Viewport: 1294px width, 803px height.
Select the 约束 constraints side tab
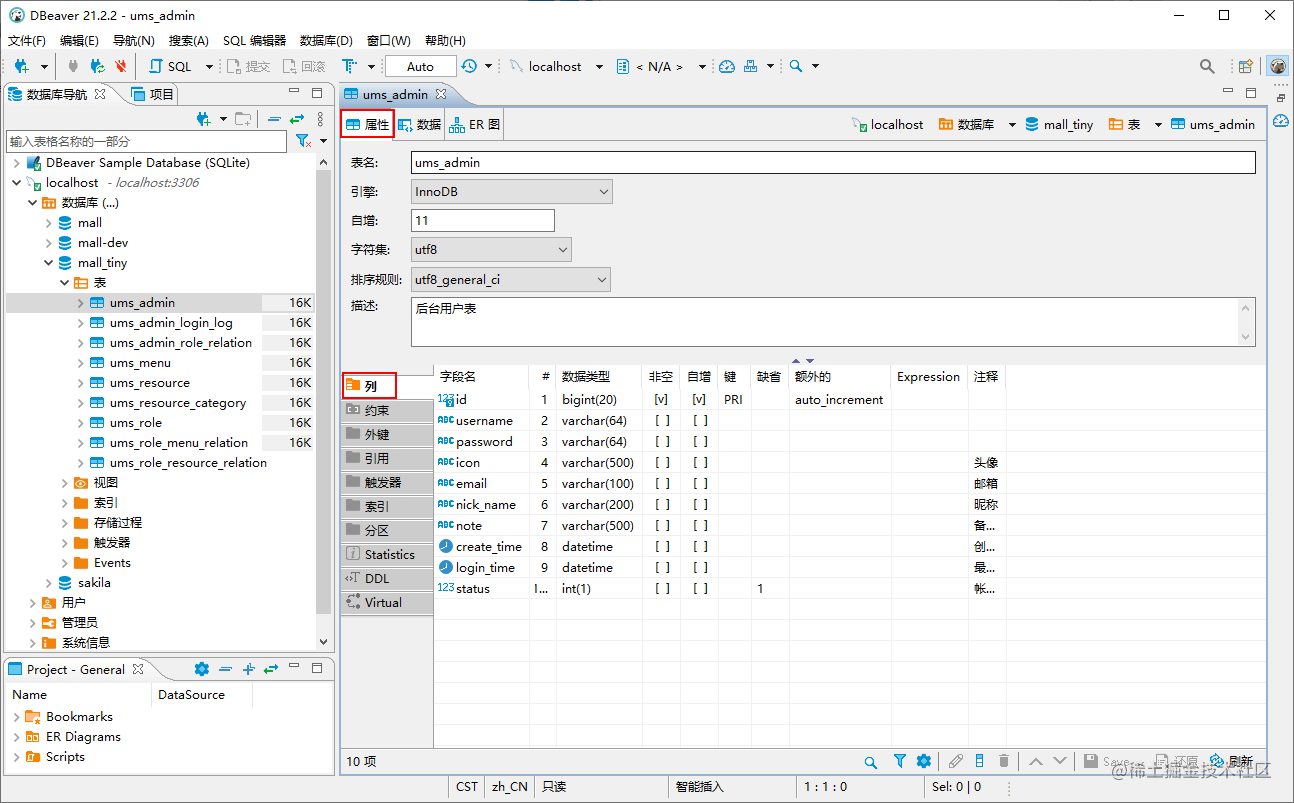click(x=387, y=410)
